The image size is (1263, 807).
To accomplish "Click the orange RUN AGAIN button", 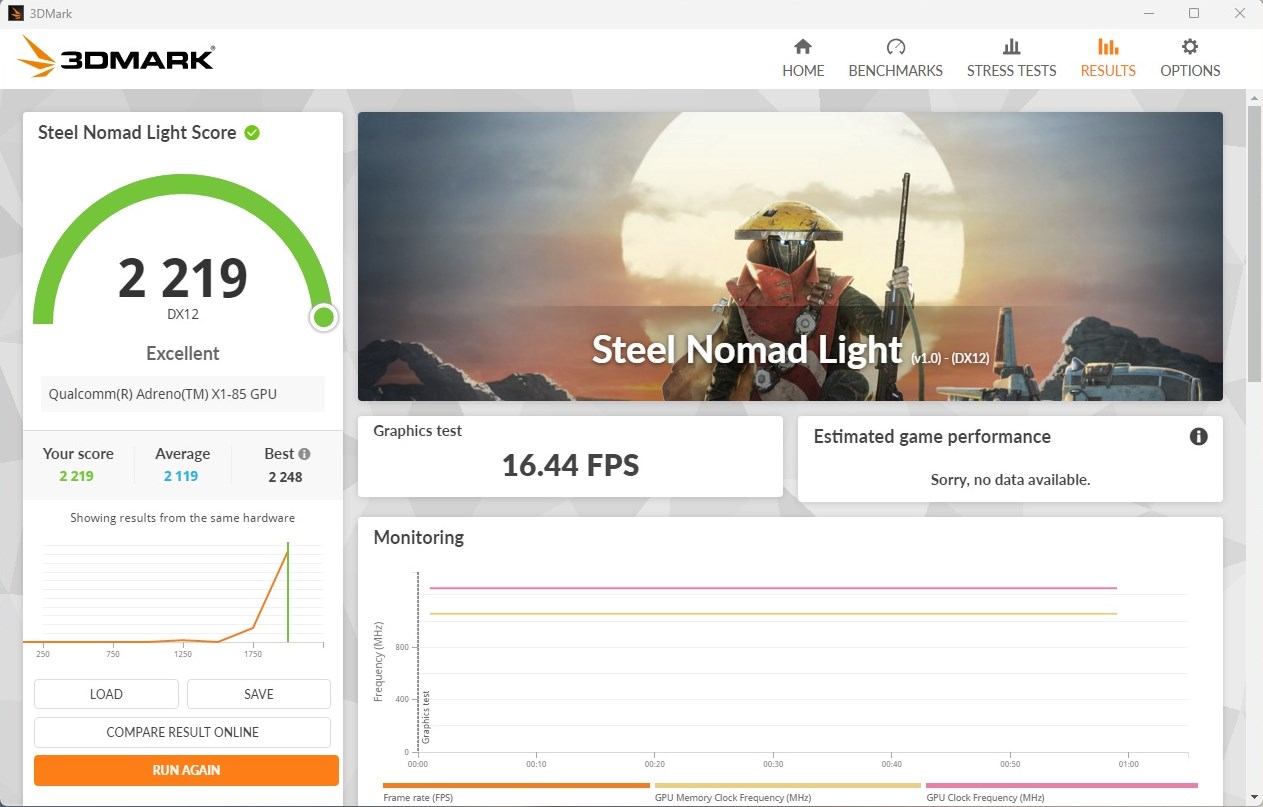I will click(186, 770).
